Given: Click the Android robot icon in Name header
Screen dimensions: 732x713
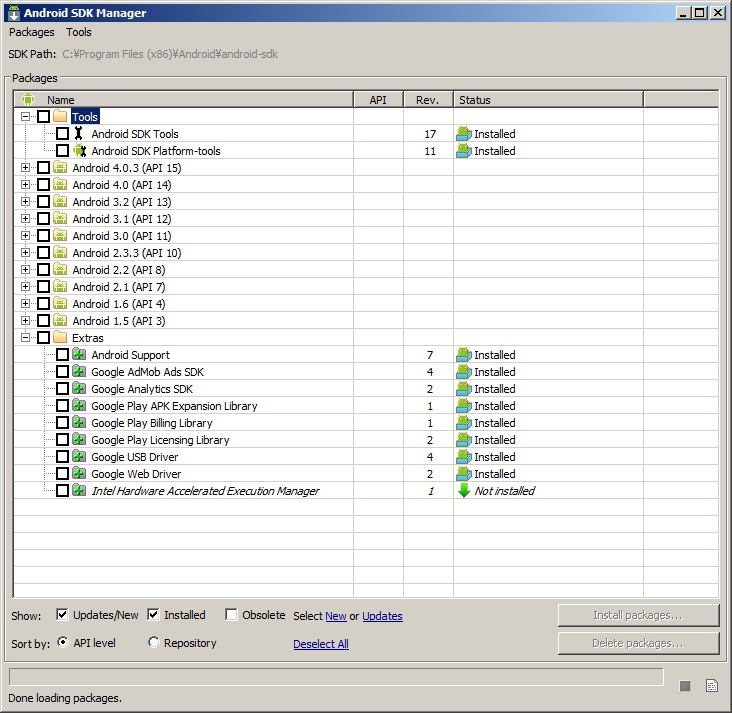Looking at the screenshot, I should point(28,99).
